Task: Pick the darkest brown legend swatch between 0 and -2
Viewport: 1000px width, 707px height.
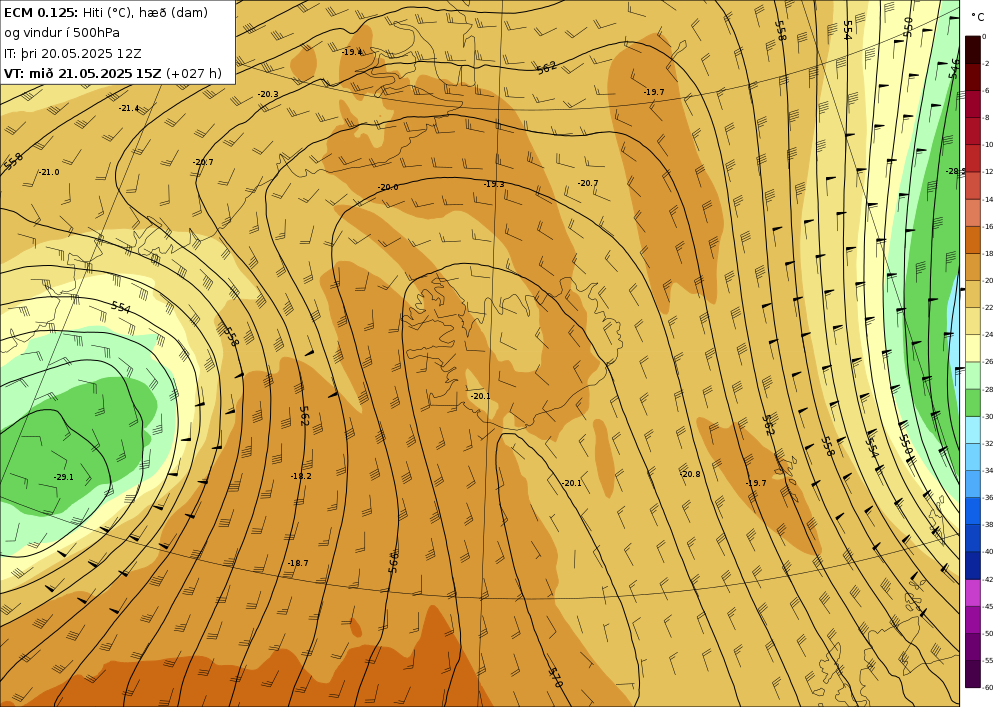Action: pos(973,50)
